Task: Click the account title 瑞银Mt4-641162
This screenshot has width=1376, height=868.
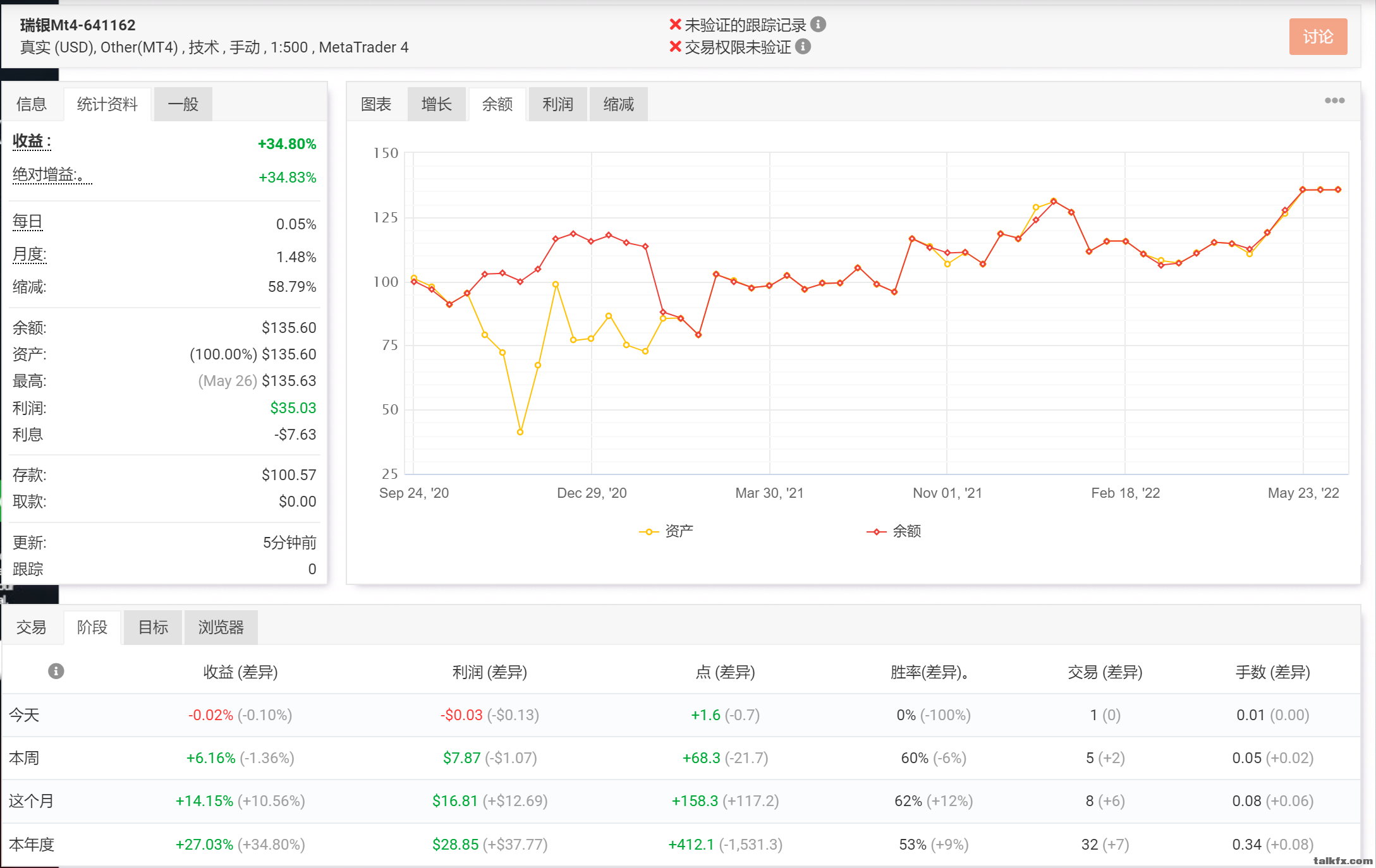Action: coord(78,25)
